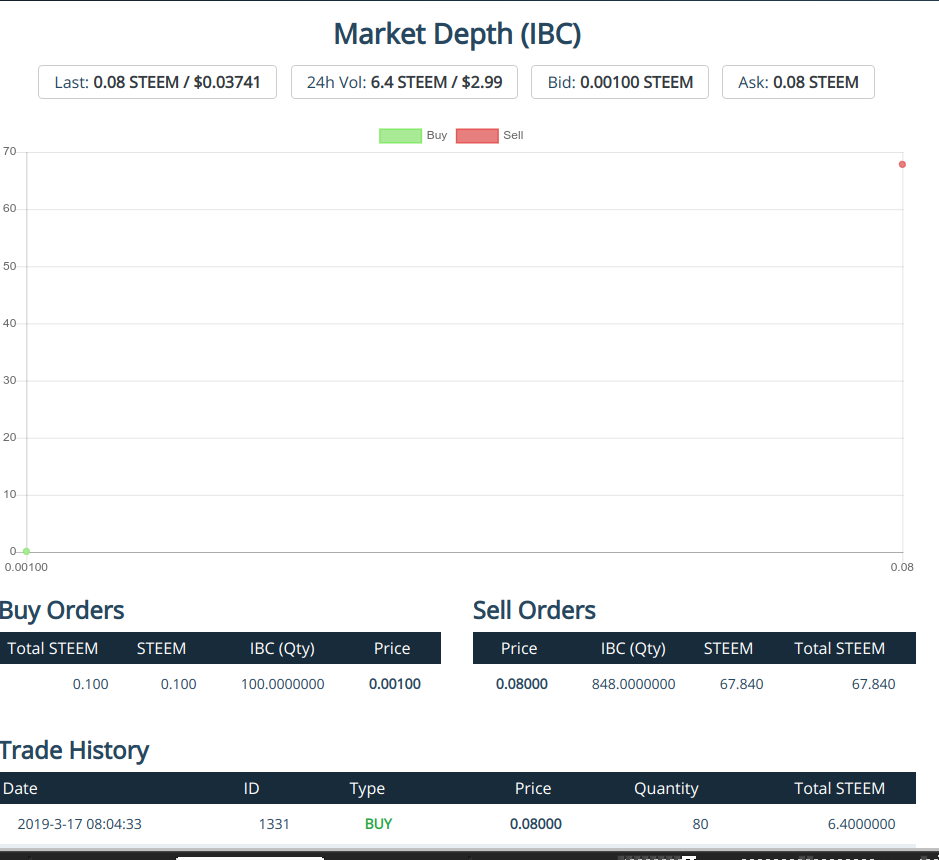Image resolution: width=939 pixels, height=860 pixels.
Task: Click Trade History Type column header
Action: [367, 789]
